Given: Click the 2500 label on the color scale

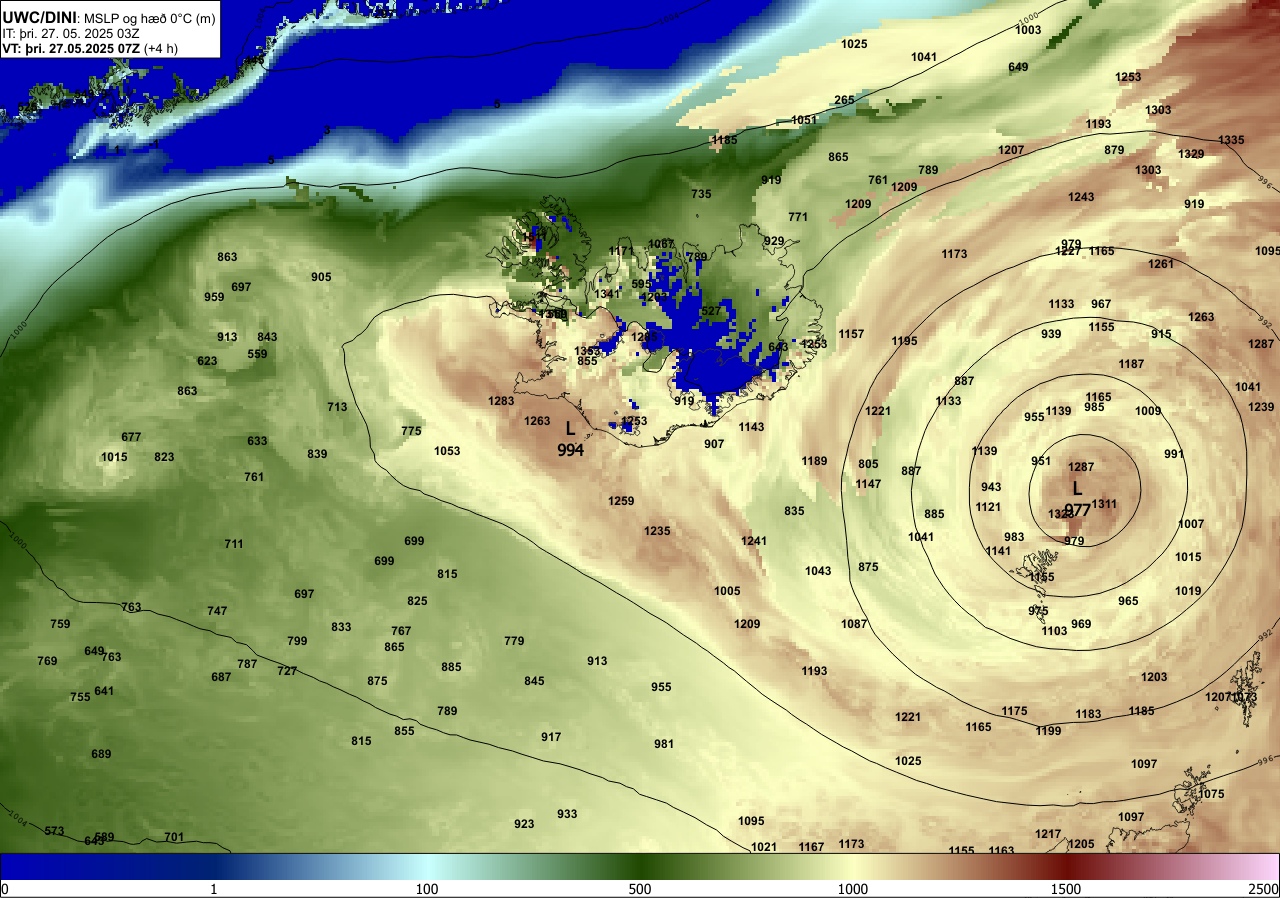Looking at the screenshot, I should click(x=1264, y=889).
